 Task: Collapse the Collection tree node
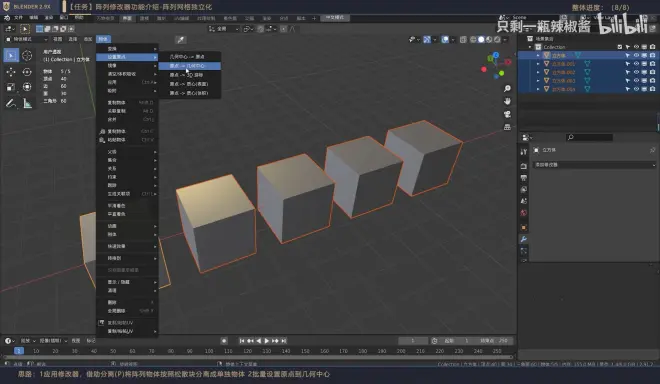(530, 47)
